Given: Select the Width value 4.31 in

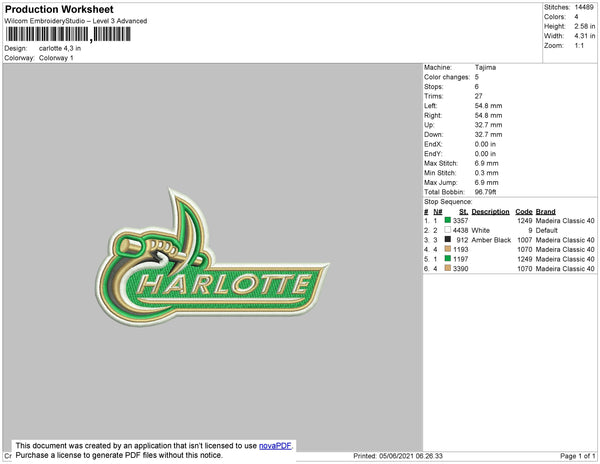Looking at the screenshot, I should click(585, 36).
